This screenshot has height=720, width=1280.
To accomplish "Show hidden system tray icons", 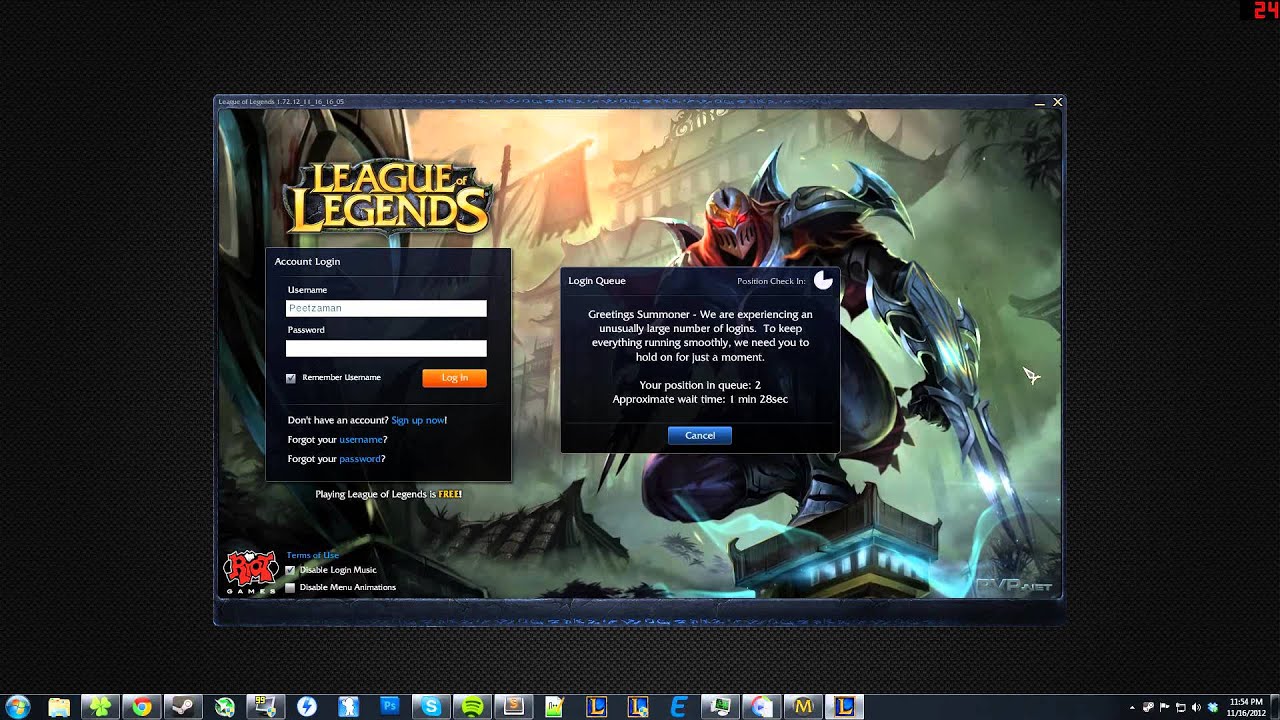I will coord(1132,707).
